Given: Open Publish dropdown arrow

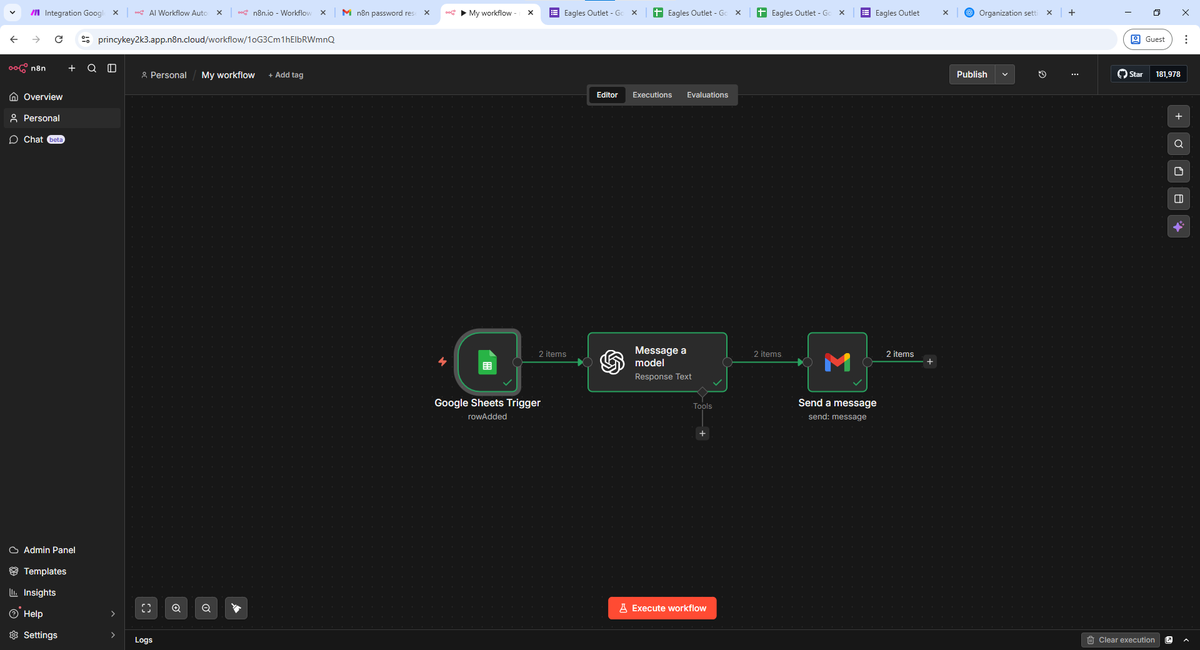Looking at the screenshot, I should point(1005,75).
